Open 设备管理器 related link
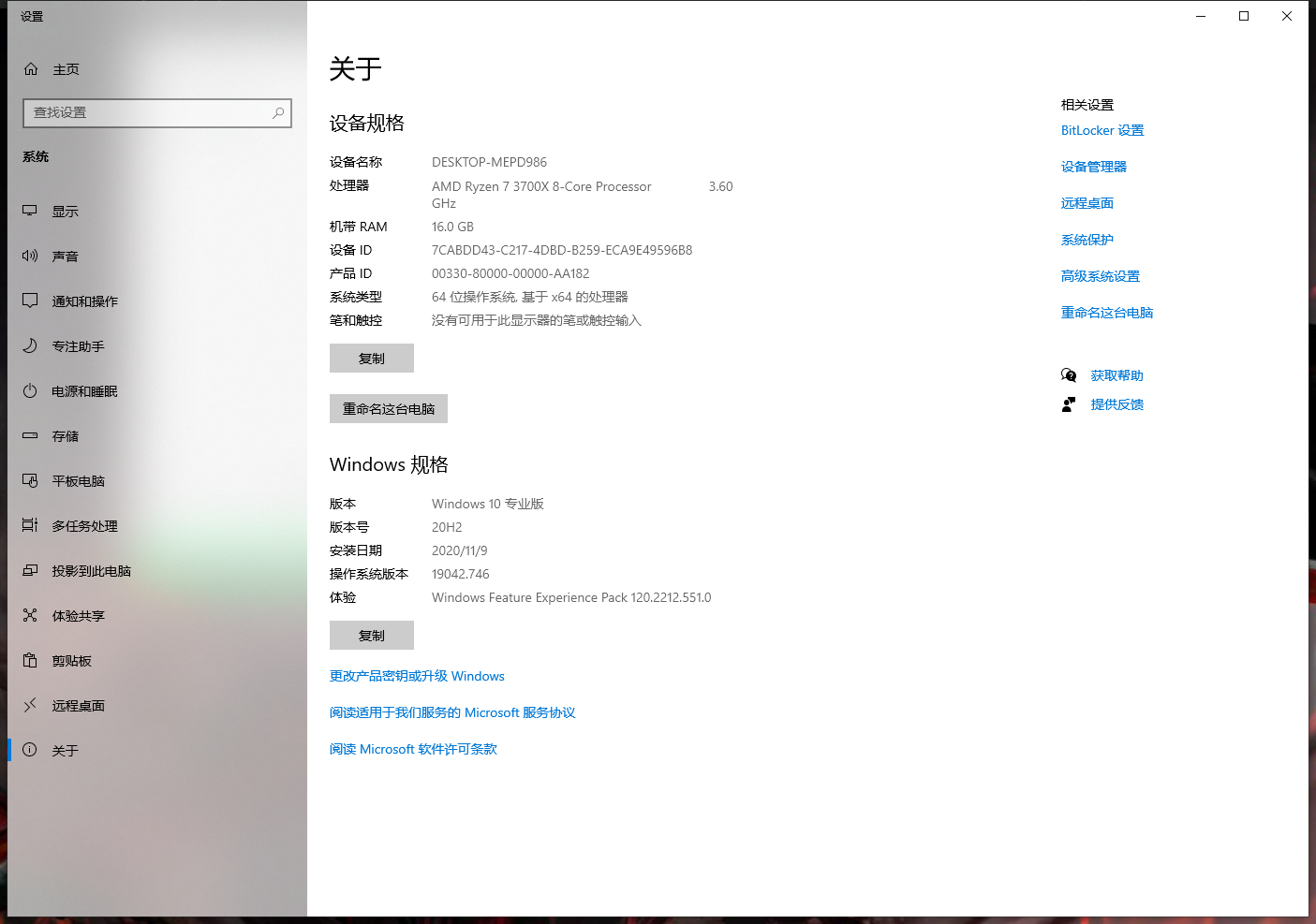 [1094, 167]
